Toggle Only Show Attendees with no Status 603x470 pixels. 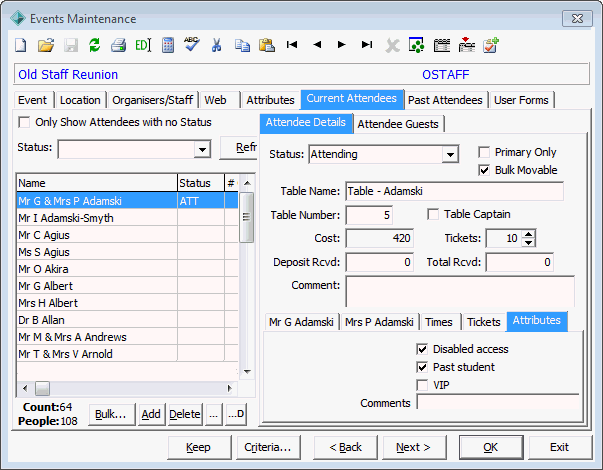[x=24, y=122]
